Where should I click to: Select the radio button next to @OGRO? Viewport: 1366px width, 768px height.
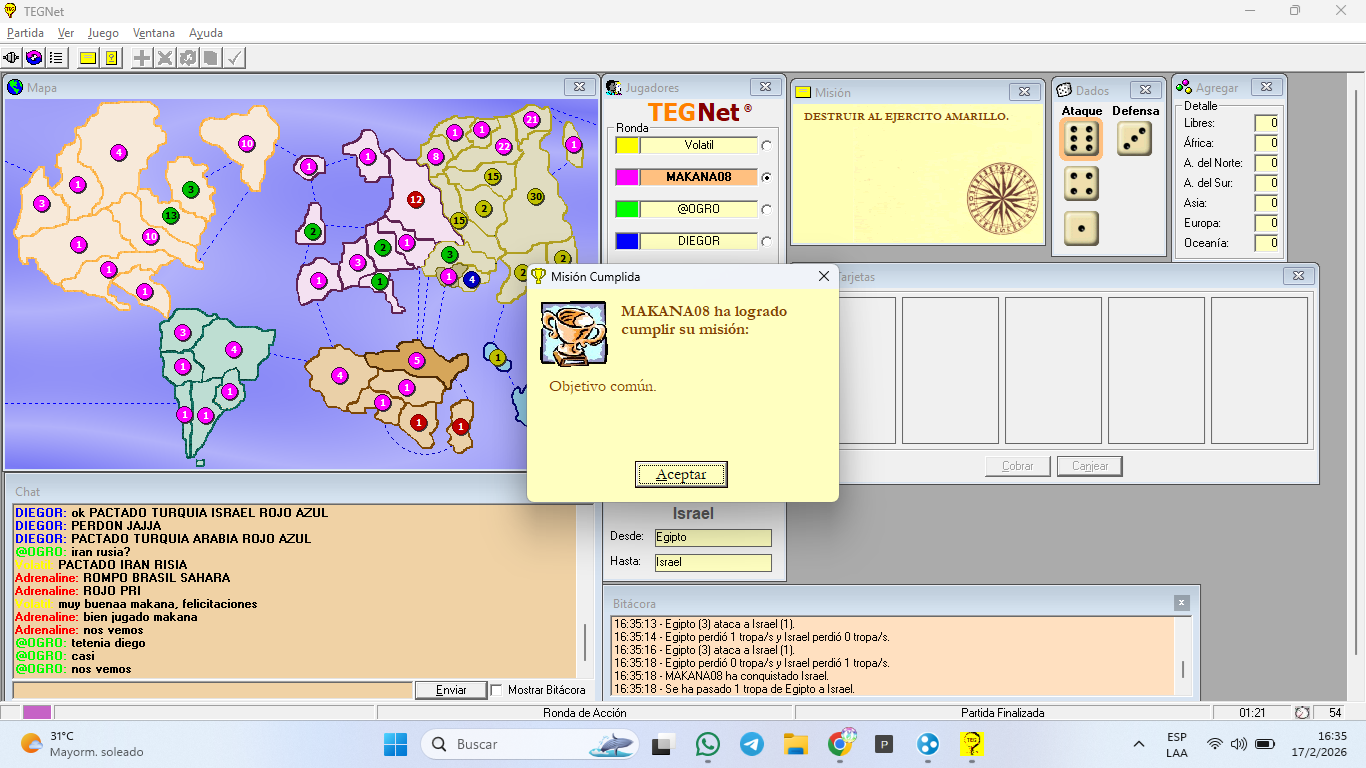click(x=767, y=209)
